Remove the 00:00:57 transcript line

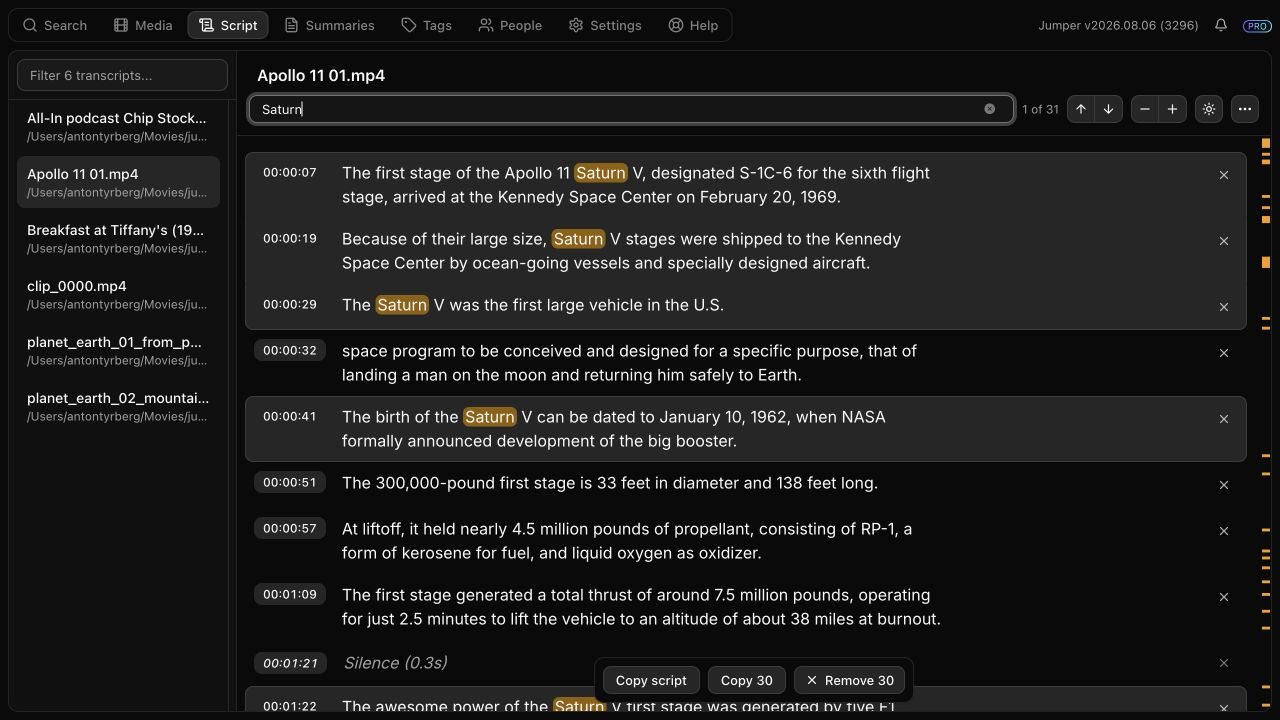1224,531
